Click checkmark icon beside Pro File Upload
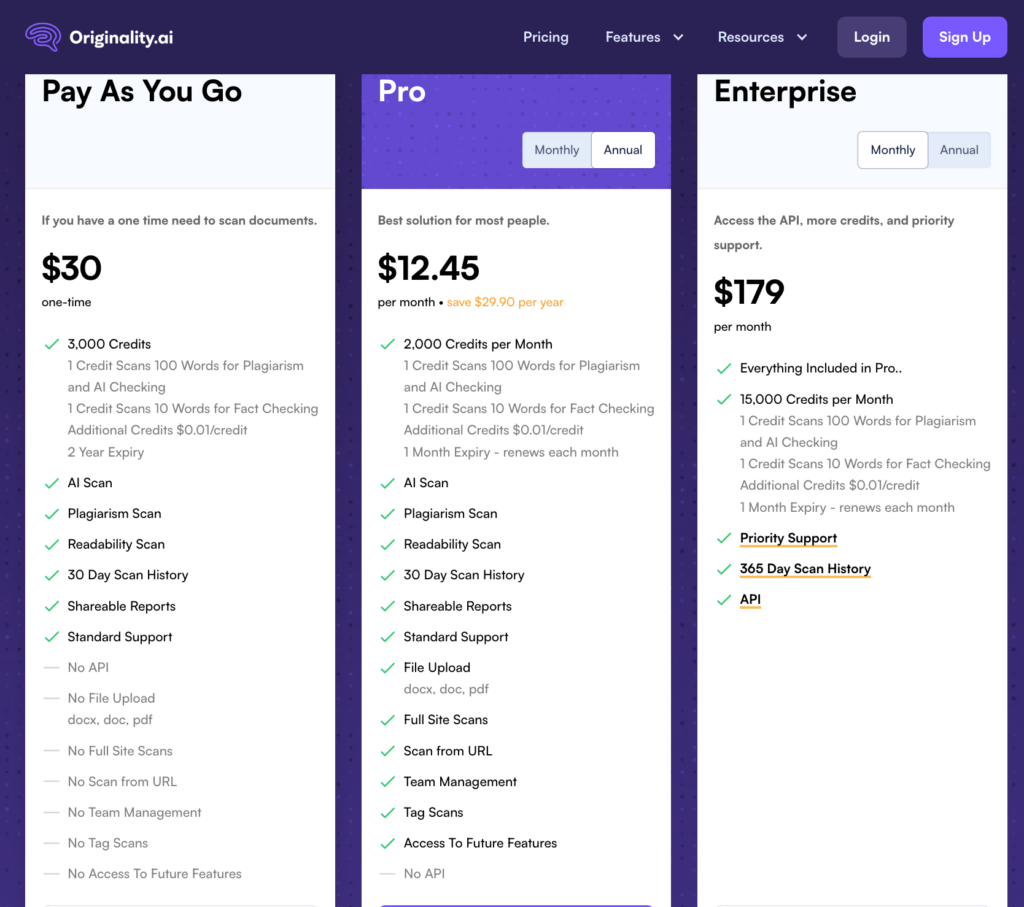Image resolution: width=1024 pixels, height=907 pixels. [x=388, y=668]
